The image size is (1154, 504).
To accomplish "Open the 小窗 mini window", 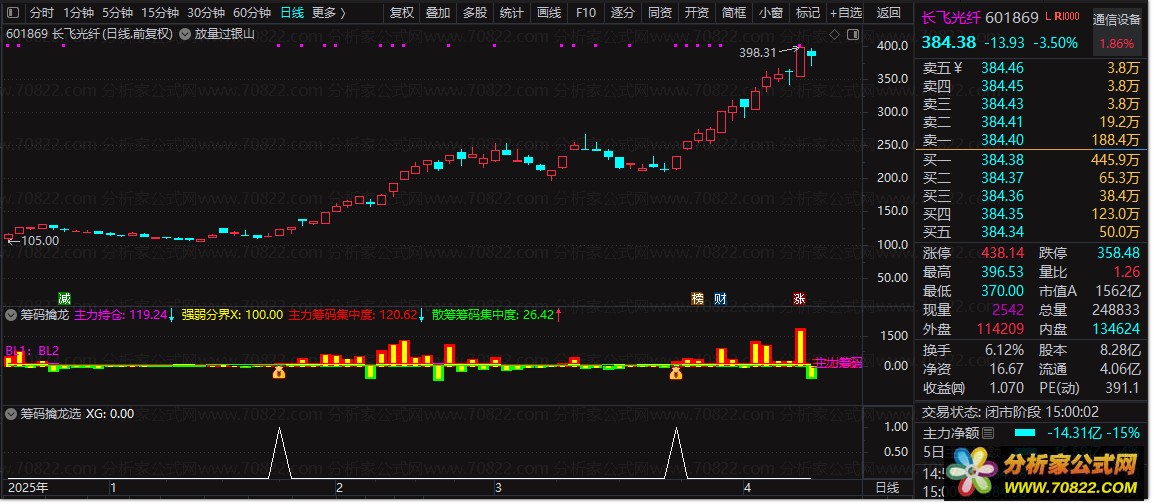I will [x=771, y=13].
